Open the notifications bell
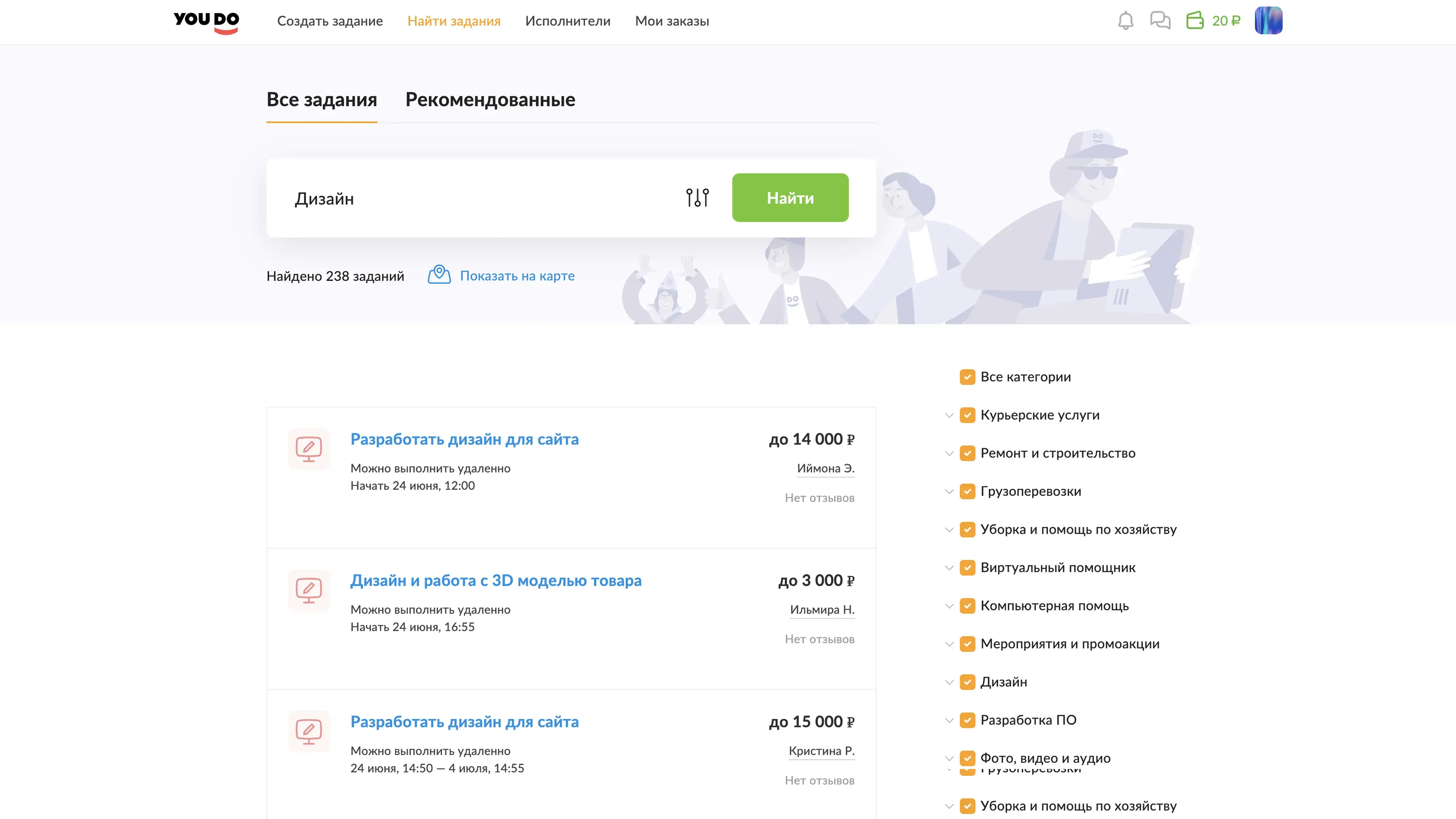This screenshot has height=819, width=1456. pos(1125,21)
